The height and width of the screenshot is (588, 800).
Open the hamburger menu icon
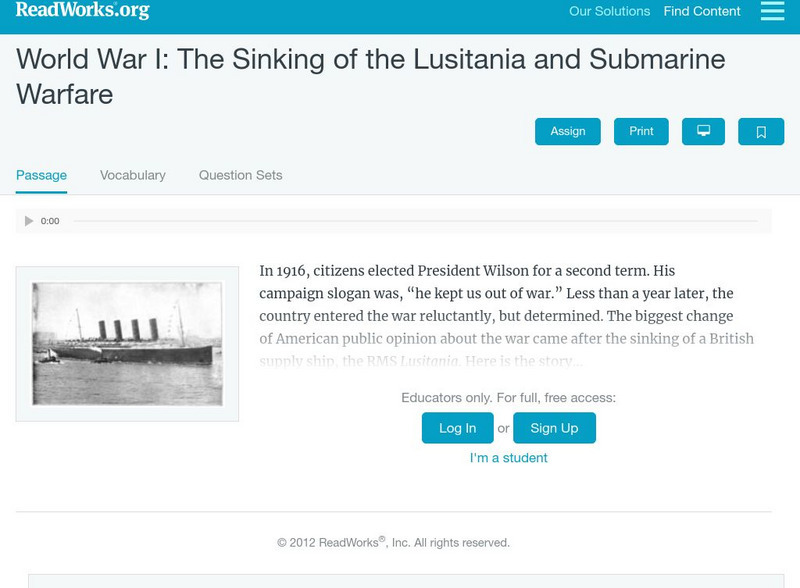772,11
